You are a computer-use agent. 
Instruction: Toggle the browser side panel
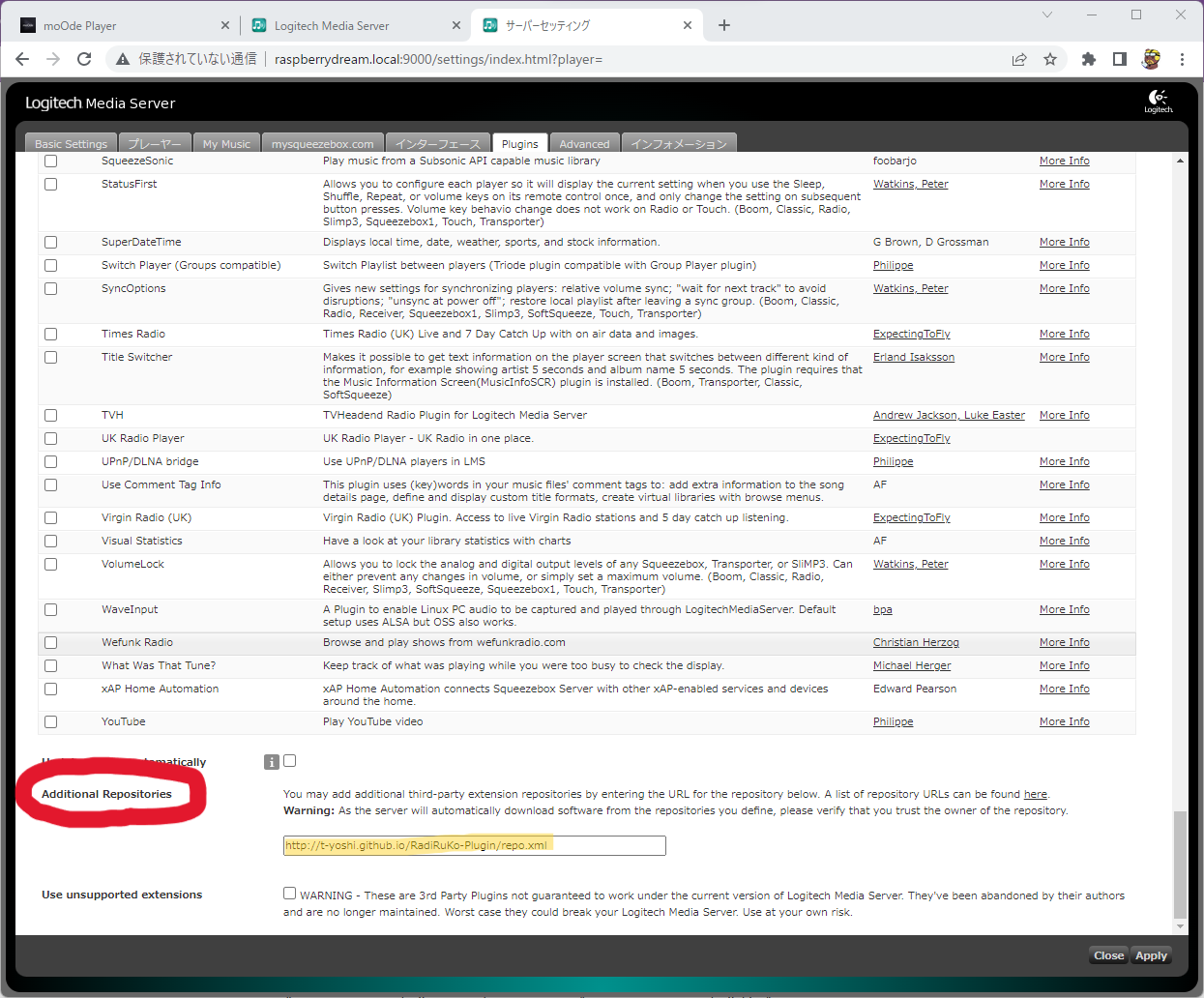point(1120,59)
